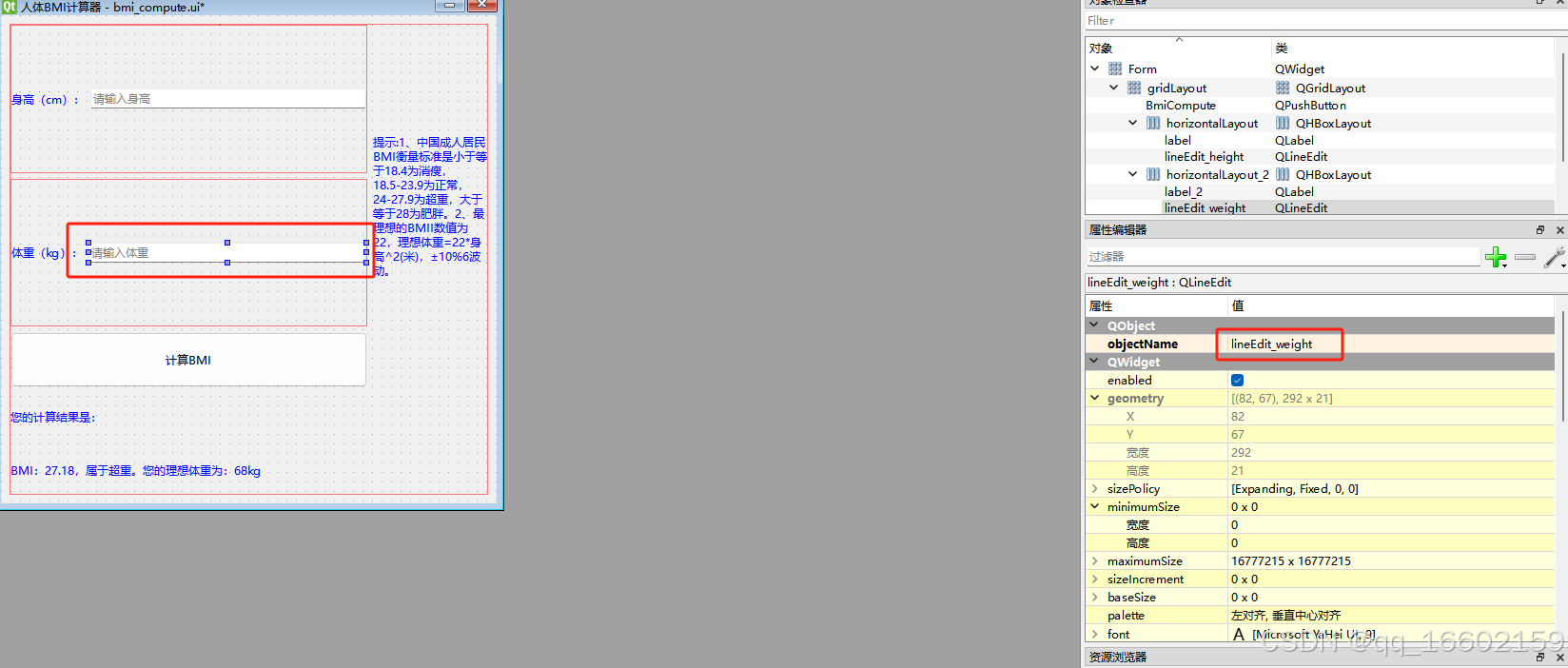
Task: Expand the maximumSize property
Action: [1095, 560]
